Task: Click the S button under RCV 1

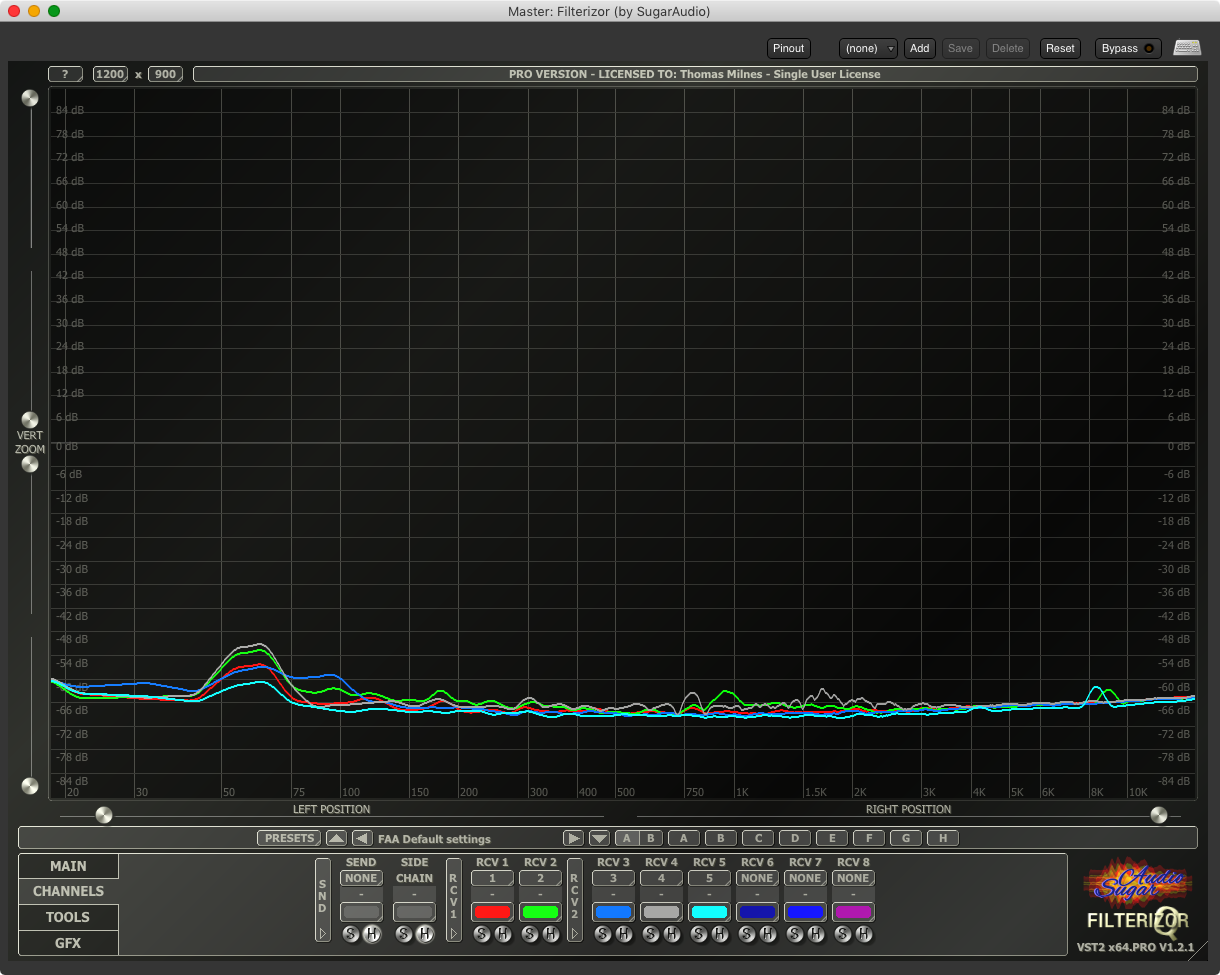Action: pos(481,934)
